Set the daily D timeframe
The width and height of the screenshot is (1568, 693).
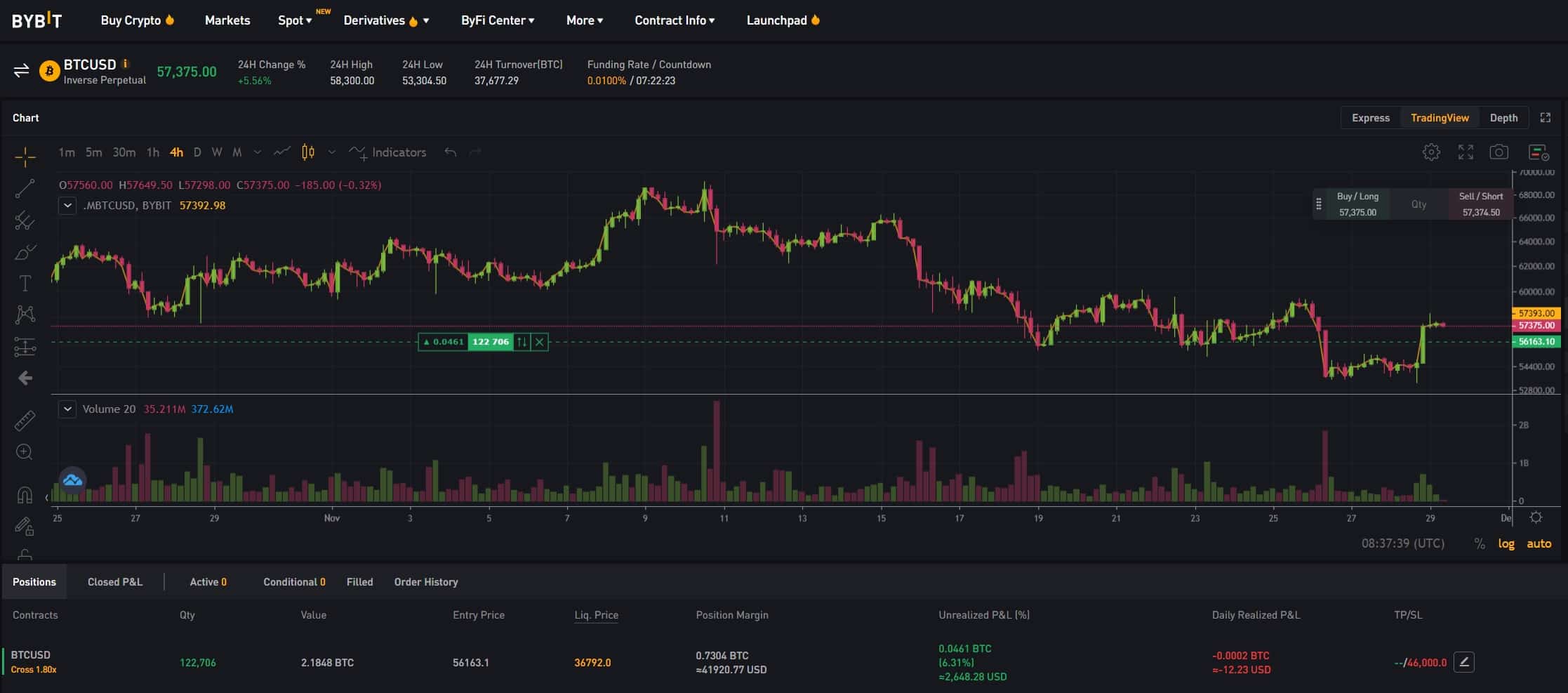[x=197, y=152]
